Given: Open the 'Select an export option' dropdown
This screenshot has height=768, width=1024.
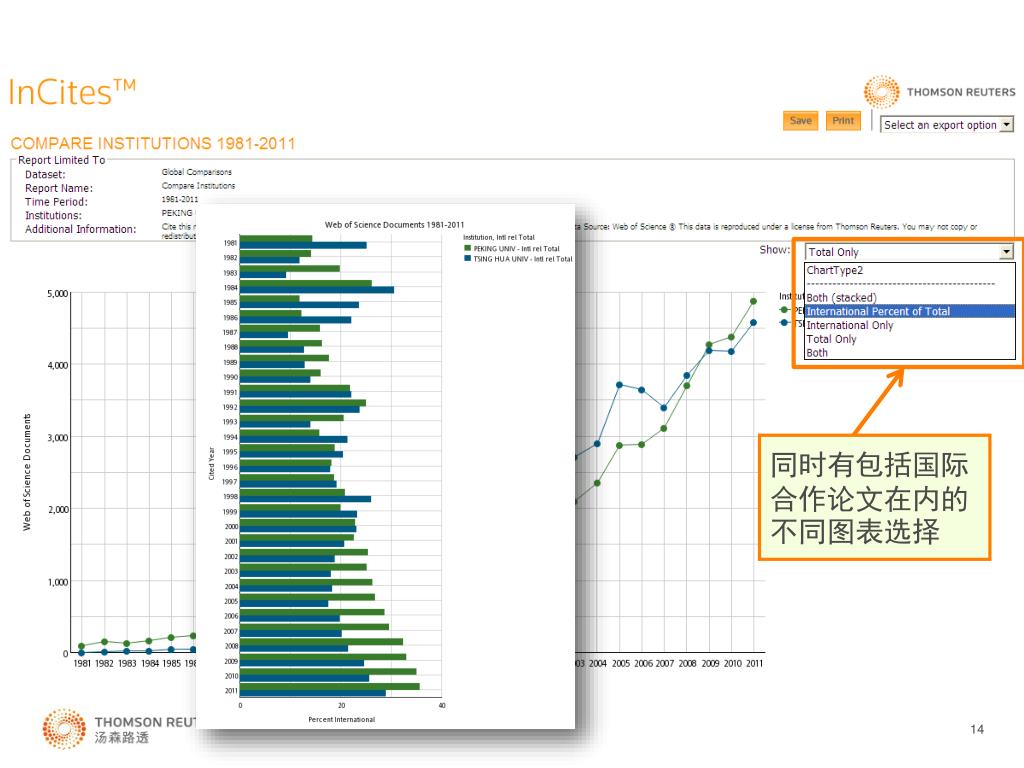Looking at the screenshot, I should pos(946,125).
